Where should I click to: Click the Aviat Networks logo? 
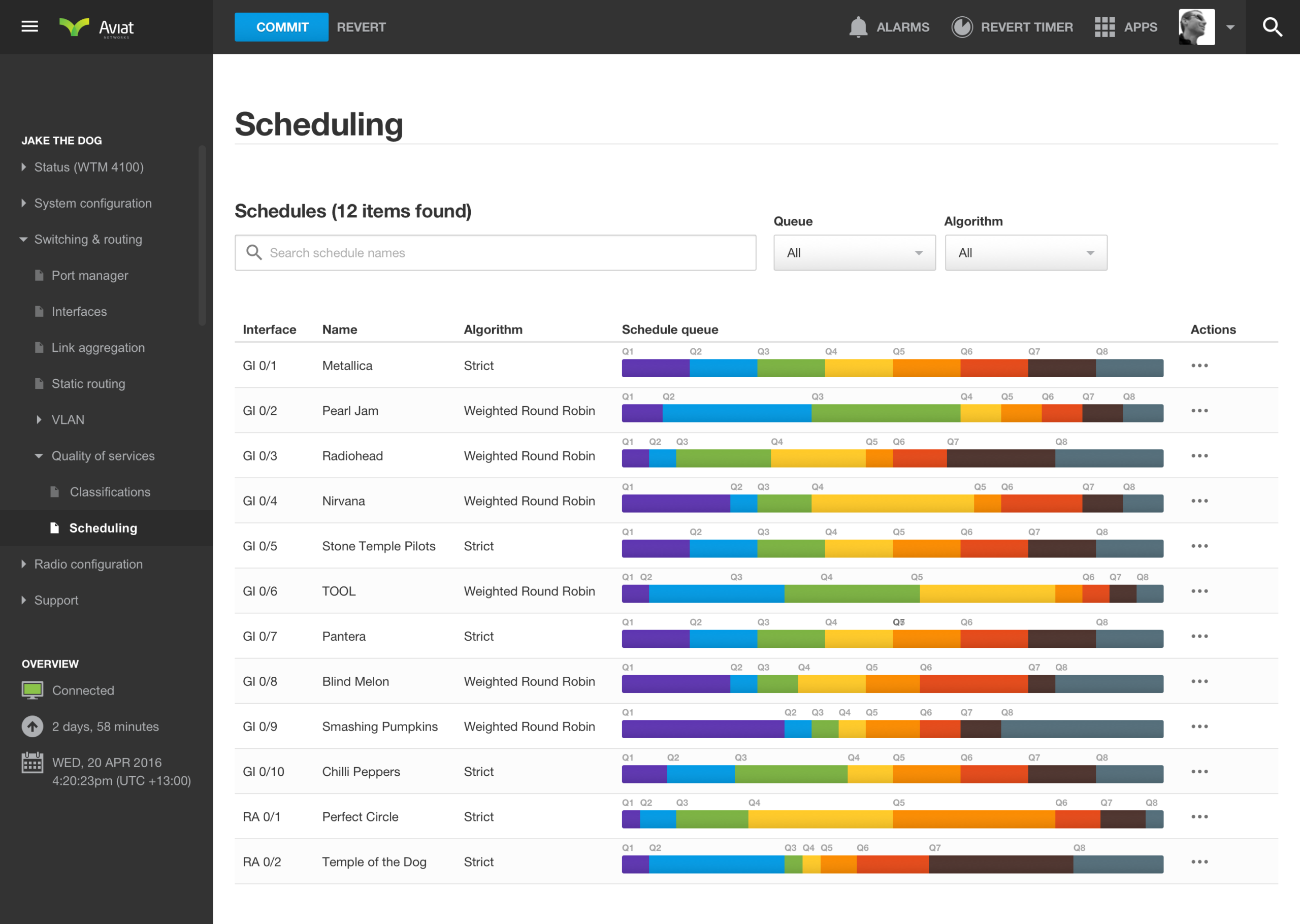coord(96,27)
